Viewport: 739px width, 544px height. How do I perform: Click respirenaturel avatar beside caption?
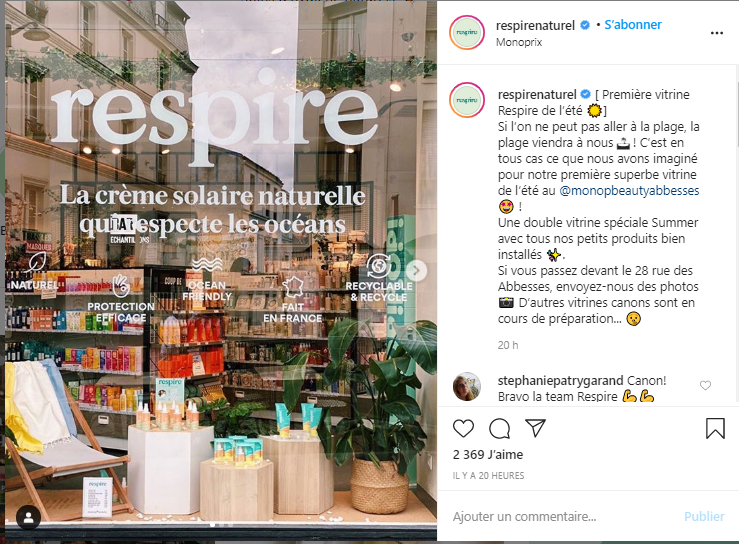click(467, 100)
